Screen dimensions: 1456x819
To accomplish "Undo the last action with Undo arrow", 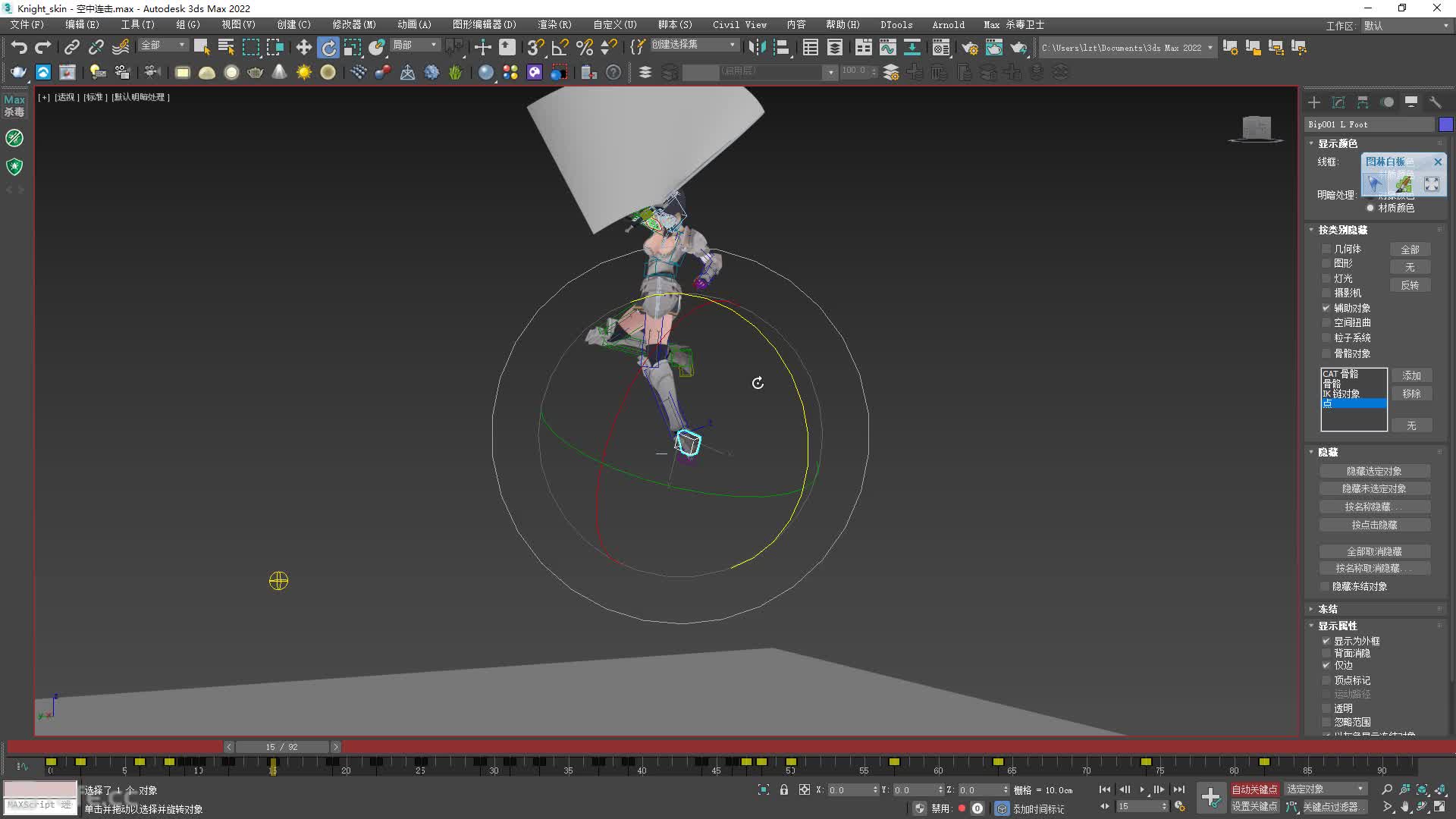I will pos(19,47).
